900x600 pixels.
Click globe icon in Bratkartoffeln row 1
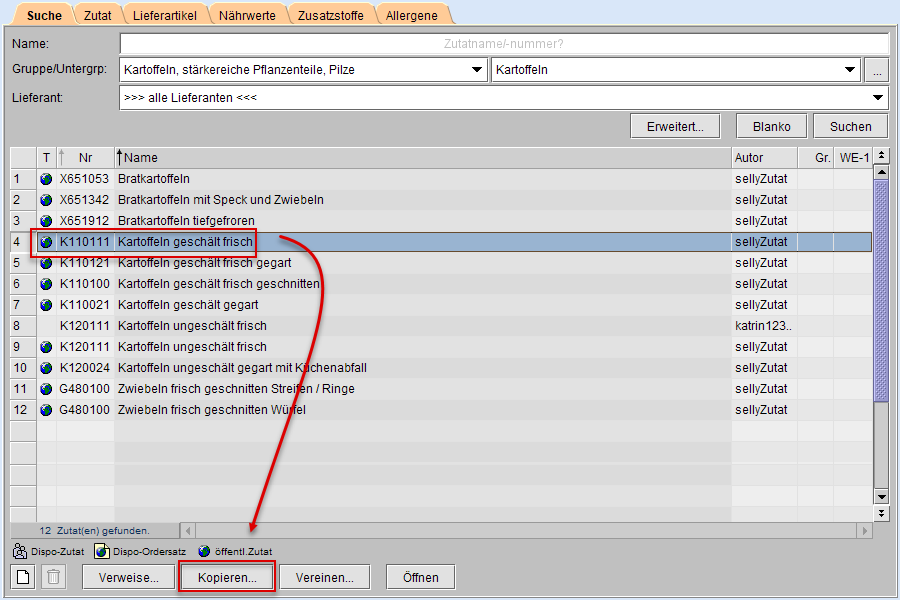(46, 179)
